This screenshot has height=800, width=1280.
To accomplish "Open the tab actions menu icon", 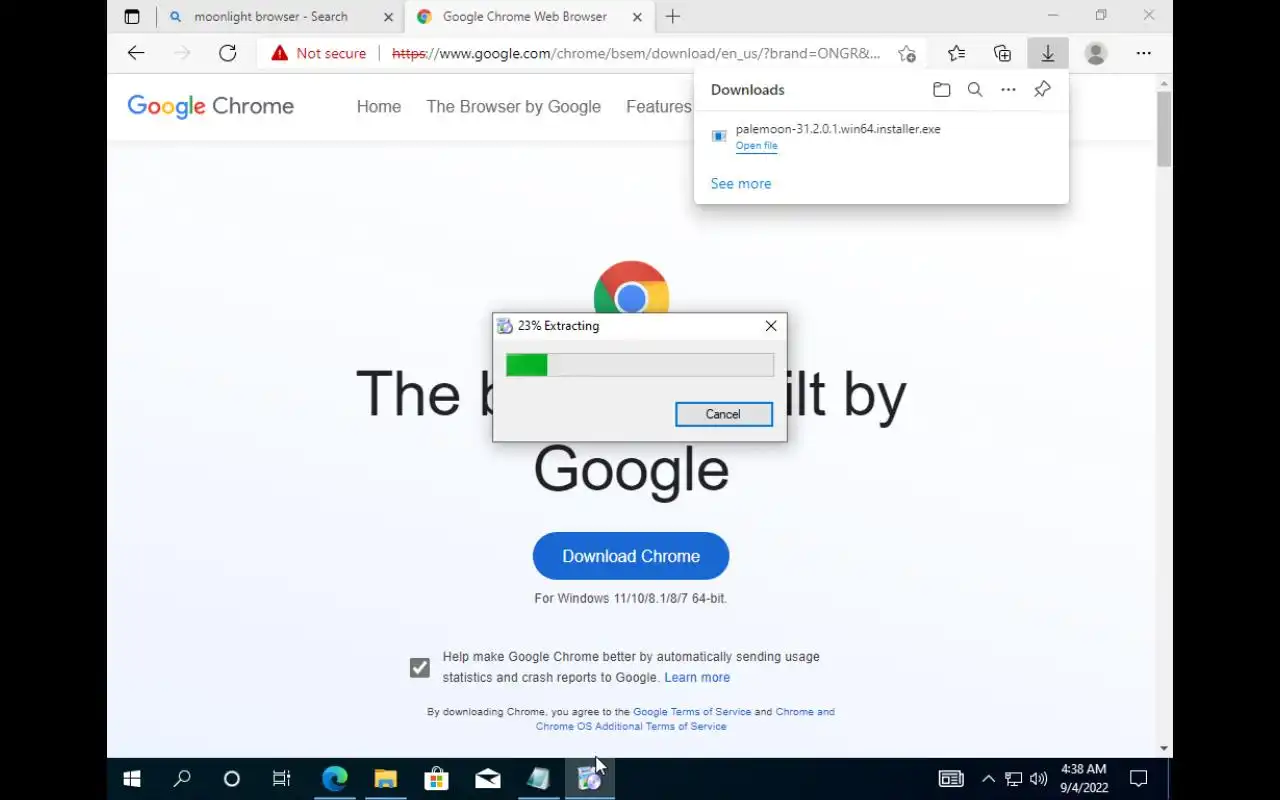I will [x=132, y=16].
